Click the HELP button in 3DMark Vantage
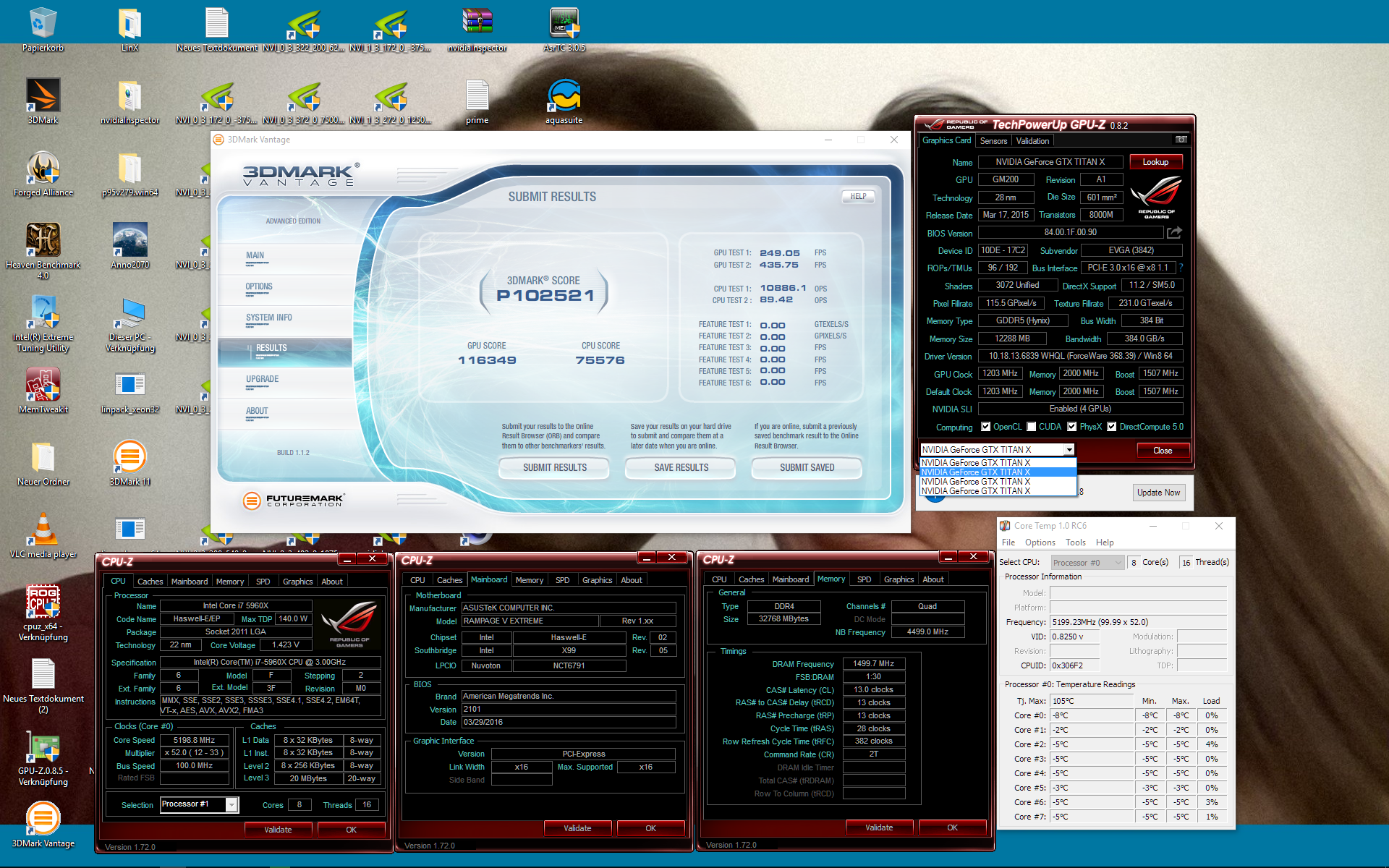Screen dimensions: 1389x868 pos(858,196)
